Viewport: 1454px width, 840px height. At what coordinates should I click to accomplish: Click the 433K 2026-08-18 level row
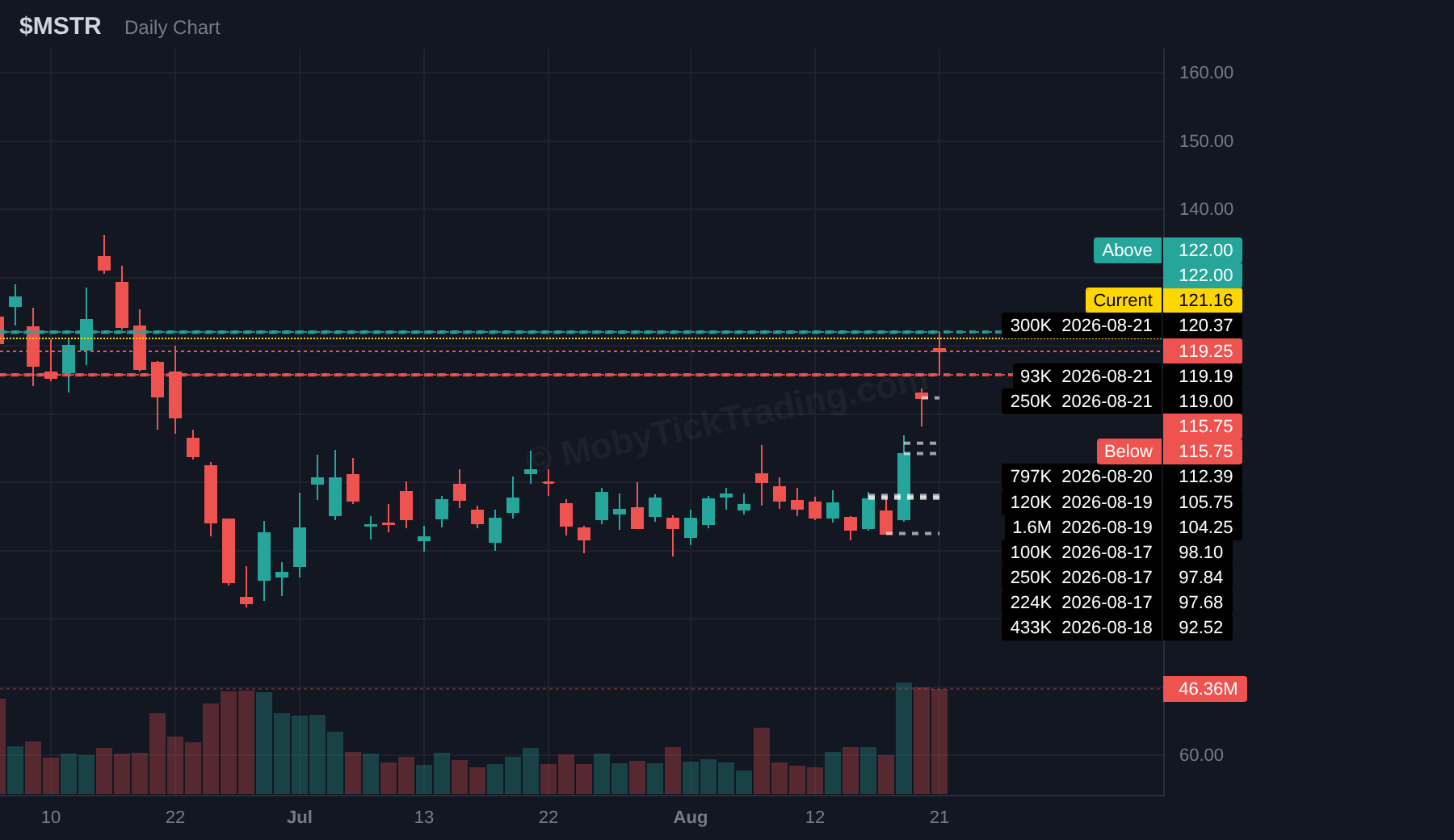tap(1082, 628)
